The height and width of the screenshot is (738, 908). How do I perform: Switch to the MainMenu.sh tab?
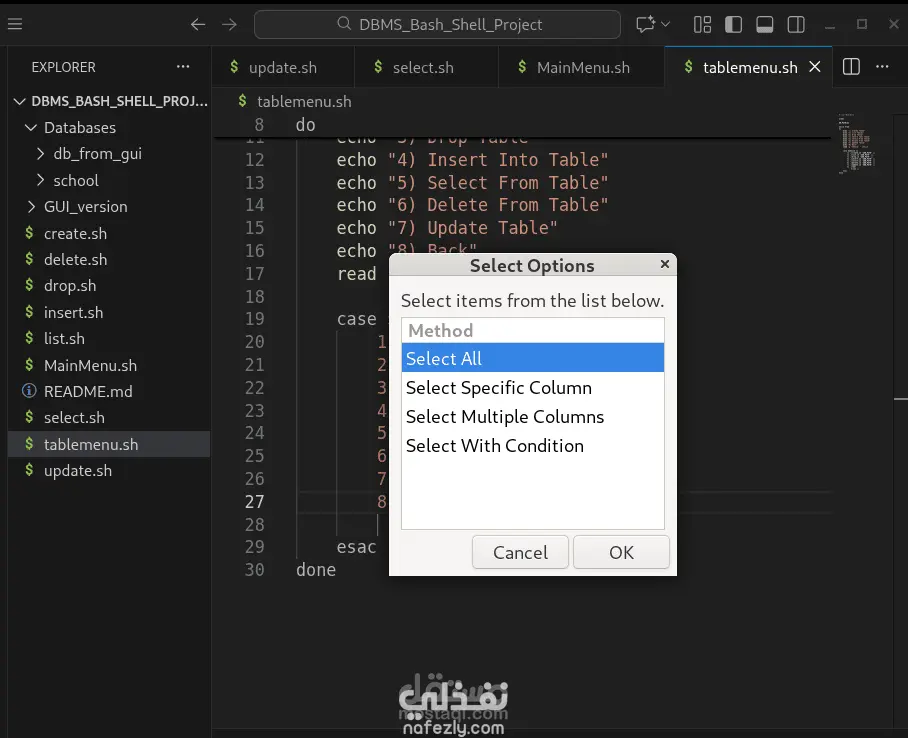click(x=582, y=68)
